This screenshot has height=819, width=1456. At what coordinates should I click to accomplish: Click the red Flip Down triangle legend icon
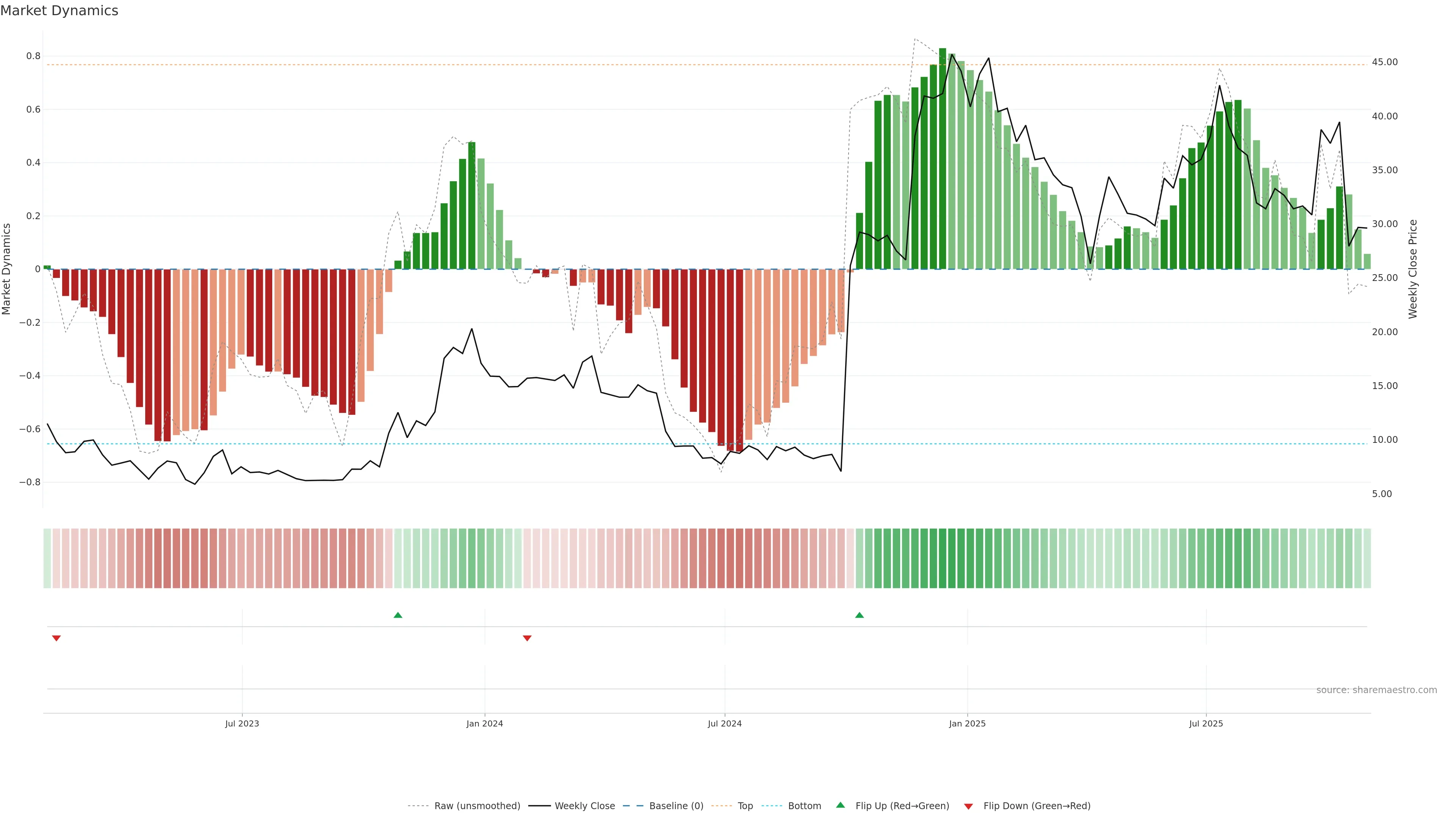pyautogui.click(x=968, y=806)
